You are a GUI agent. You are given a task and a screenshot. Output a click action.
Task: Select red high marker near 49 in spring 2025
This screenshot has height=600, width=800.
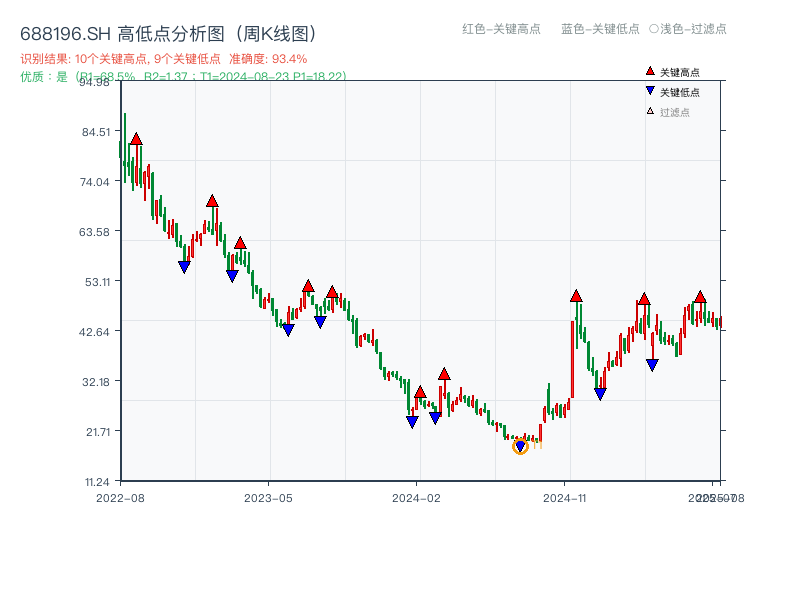point(644,298)
